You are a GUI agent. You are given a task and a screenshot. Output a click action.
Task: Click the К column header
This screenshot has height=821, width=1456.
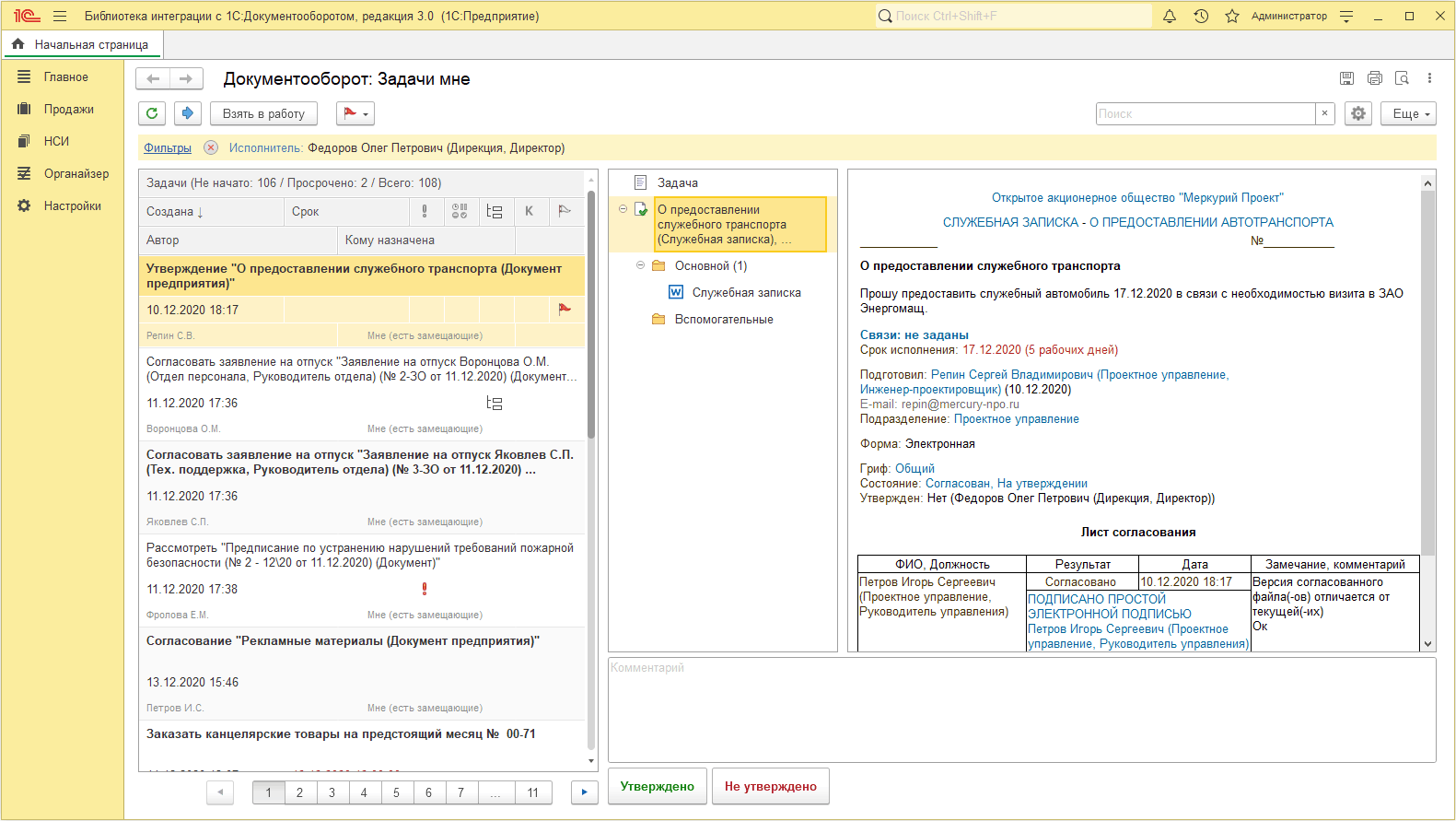pos(530,211)
